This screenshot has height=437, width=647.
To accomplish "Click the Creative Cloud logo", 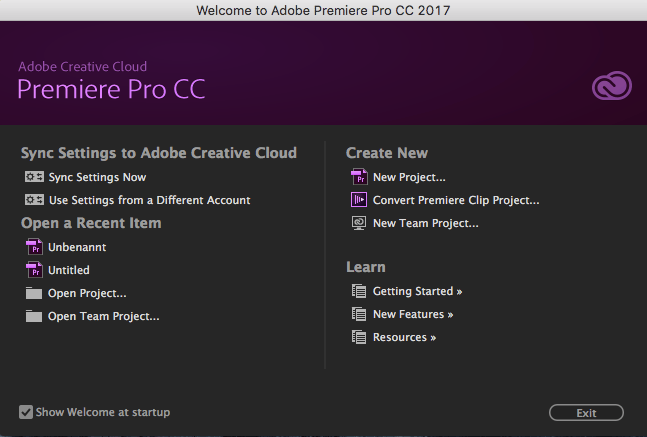I will [611, 88].
